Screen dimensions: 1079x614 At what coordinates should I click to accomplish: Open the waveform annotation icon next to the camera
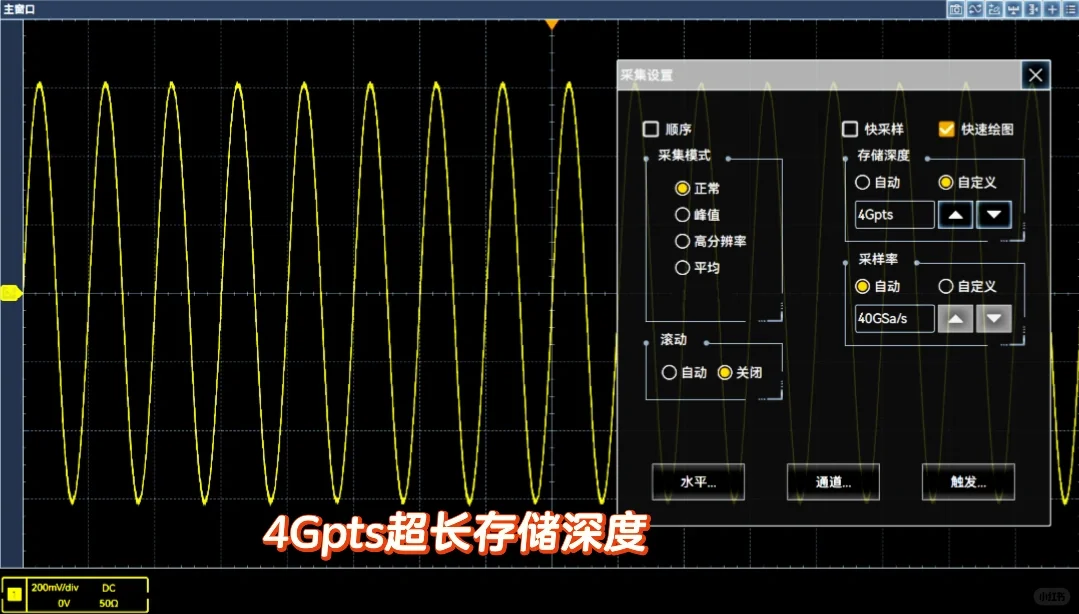tap(993, 9)
